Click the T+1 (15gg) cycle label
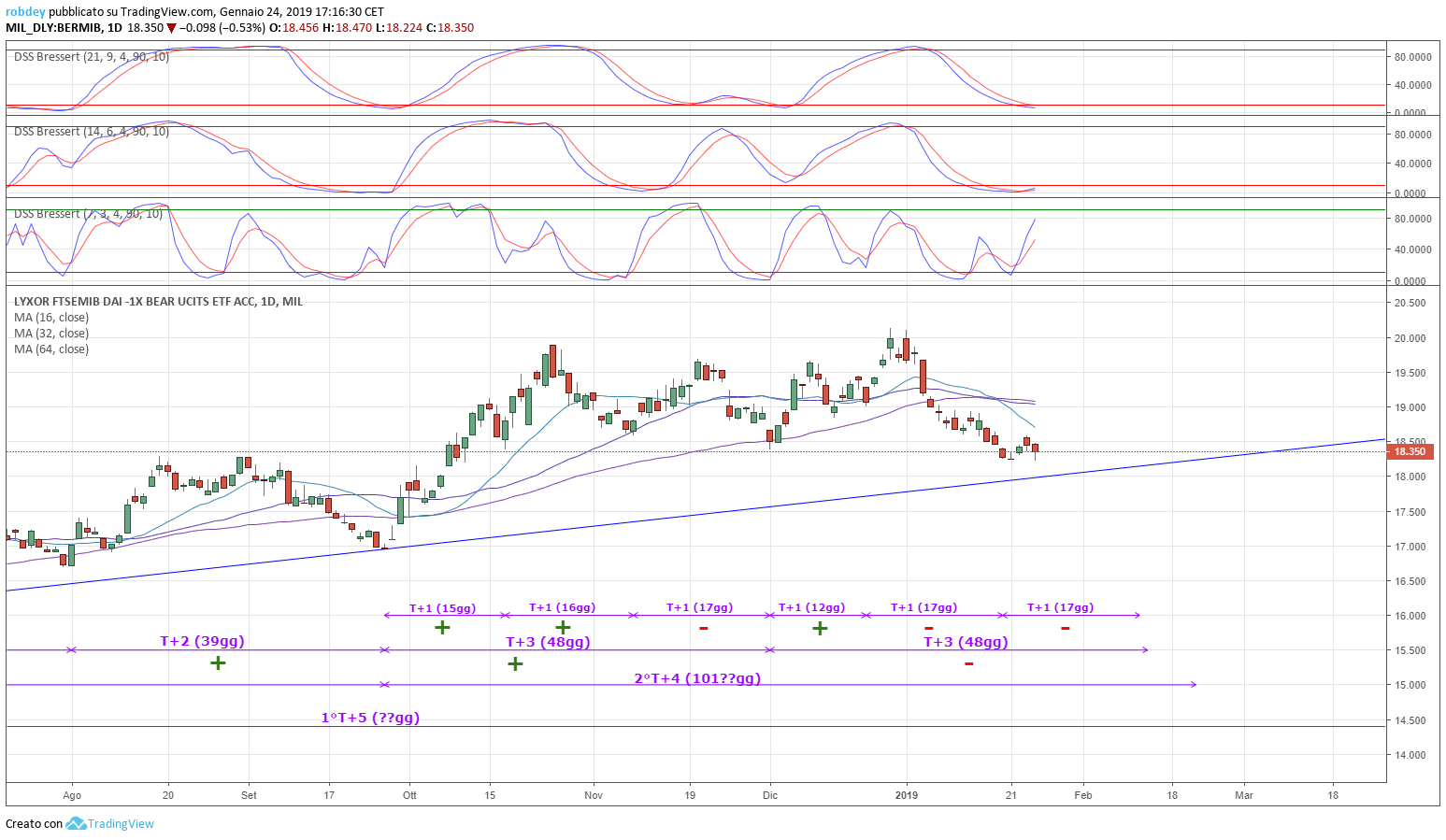Image resolution: width=1446 pixels, height=840 pixels. click(x=443, y=608)
